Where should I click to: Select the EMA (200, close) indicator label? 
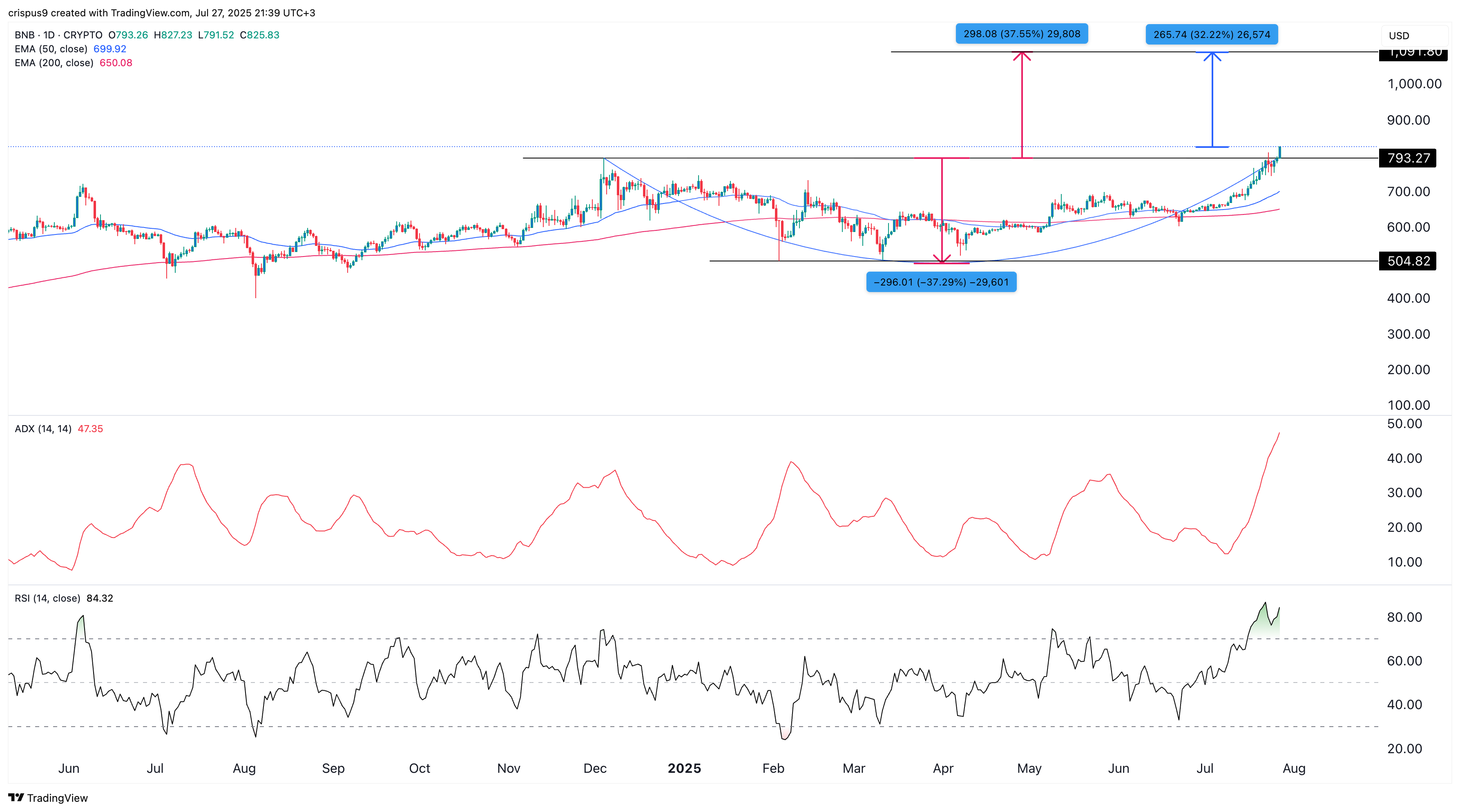click(54, 63)
